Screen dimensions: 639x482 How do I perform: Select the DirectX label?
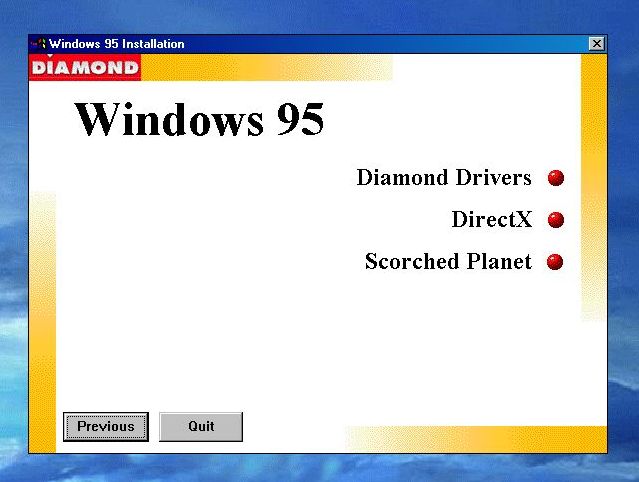[492, 220]
